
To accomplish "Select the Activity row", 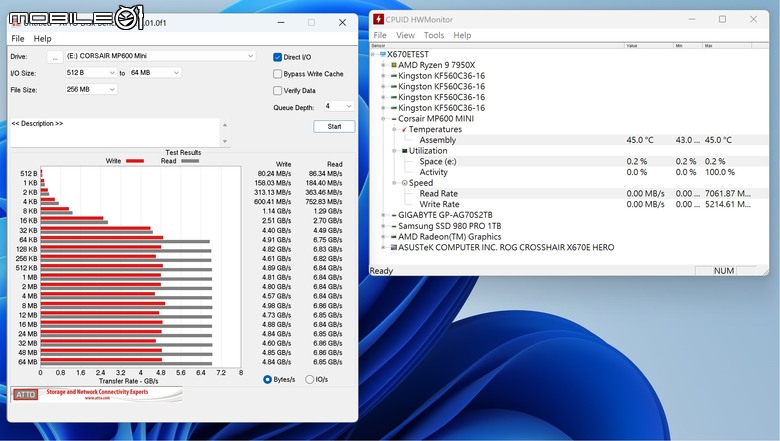I will [x=569, y=172].
